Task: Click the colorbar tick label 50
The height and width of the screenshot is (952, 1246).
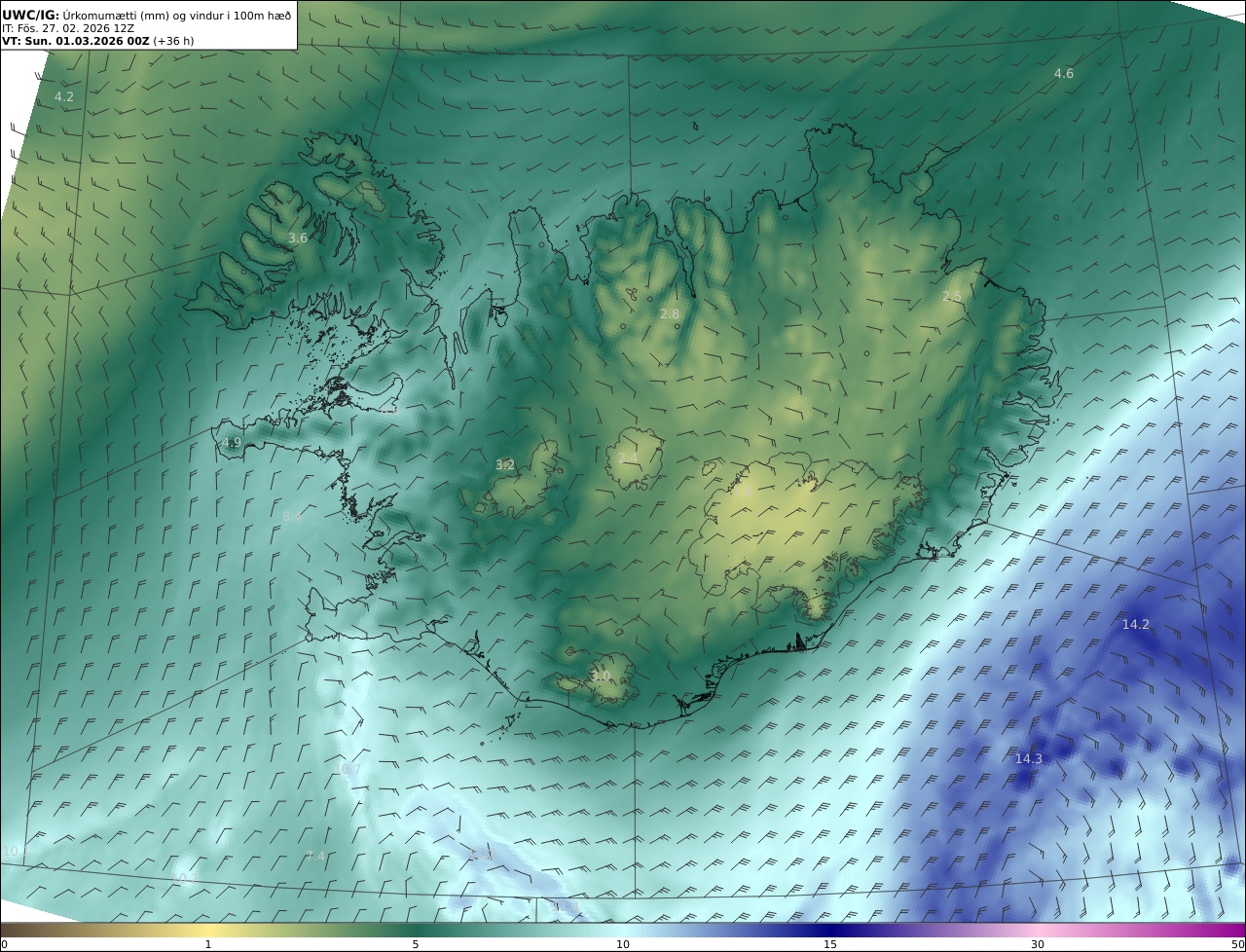Action: coord(1237,944)
